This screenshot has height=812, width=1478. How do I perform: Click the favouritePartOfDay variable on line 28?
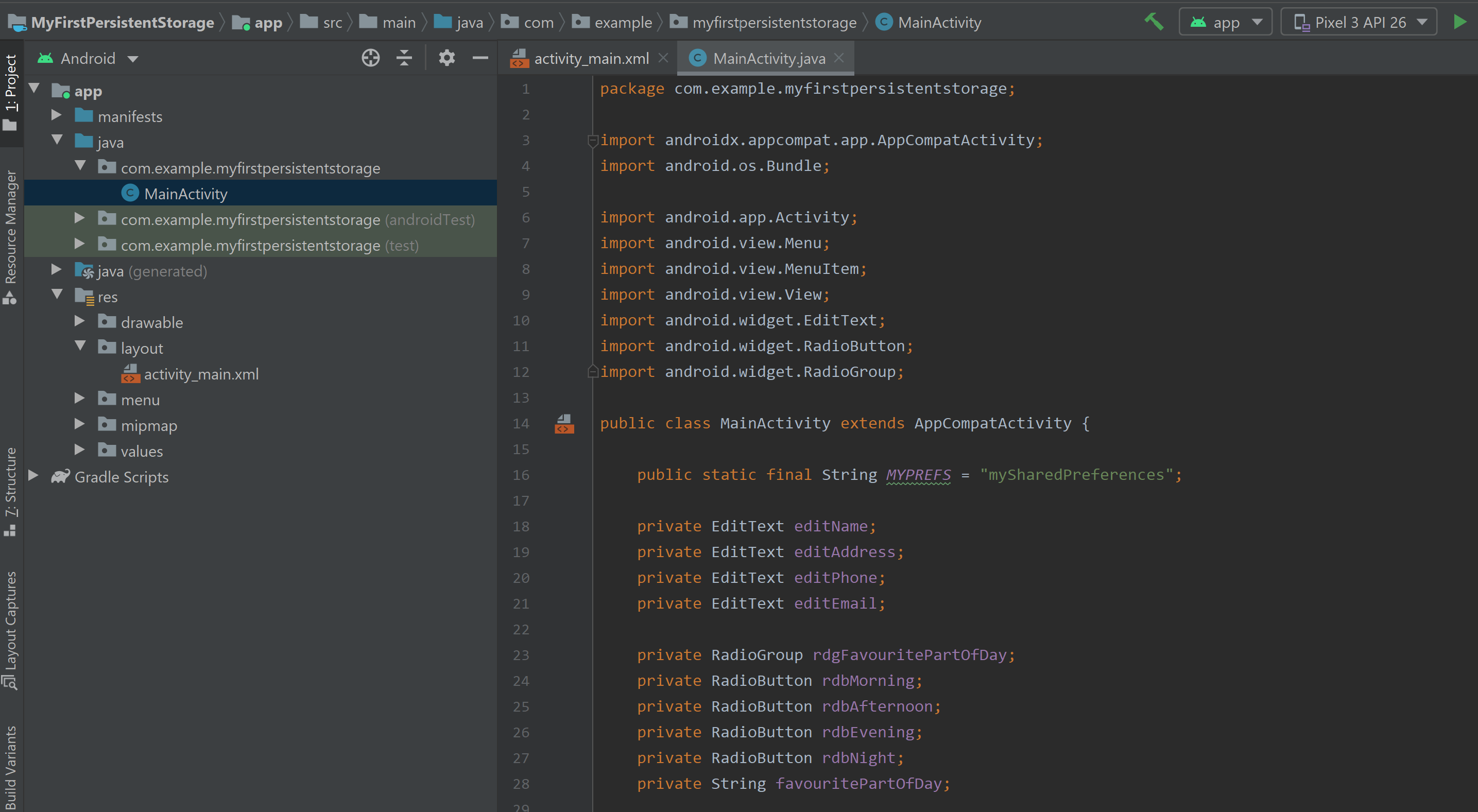pyautogui.click(x=858, y=783)
